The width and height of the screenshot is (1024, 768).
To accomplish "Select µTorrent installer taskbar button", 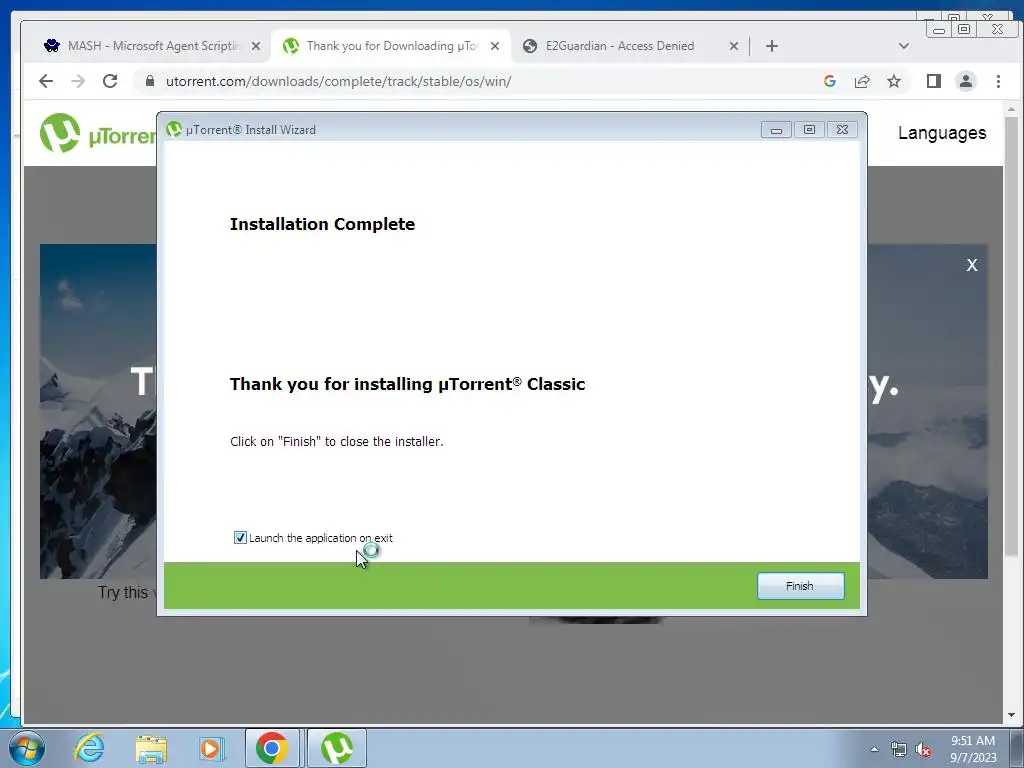I will (337, 748).
